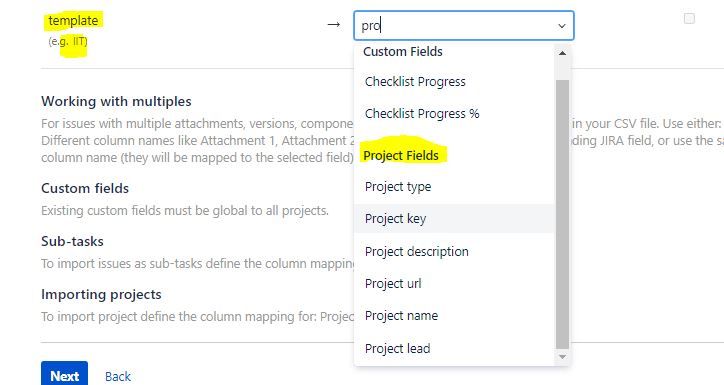Image resolution: width=724 pixels, height=385 pixels.
Task: Click the scroll up arrow in dropdown list
Action: [562, 53]
